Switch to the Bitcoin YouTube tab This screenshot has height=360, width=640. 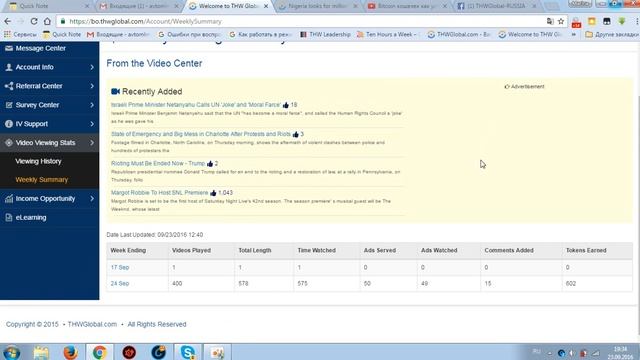(x=407, y=6)
